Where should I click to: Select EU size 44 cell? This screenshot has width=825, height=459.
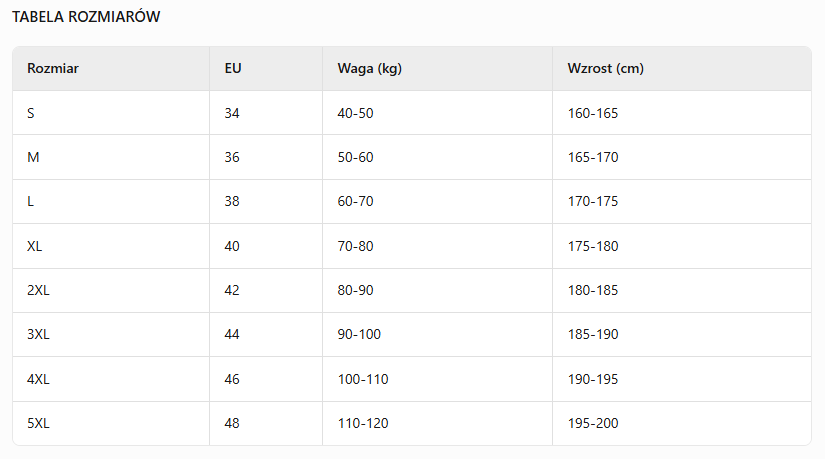pos(232,334)
